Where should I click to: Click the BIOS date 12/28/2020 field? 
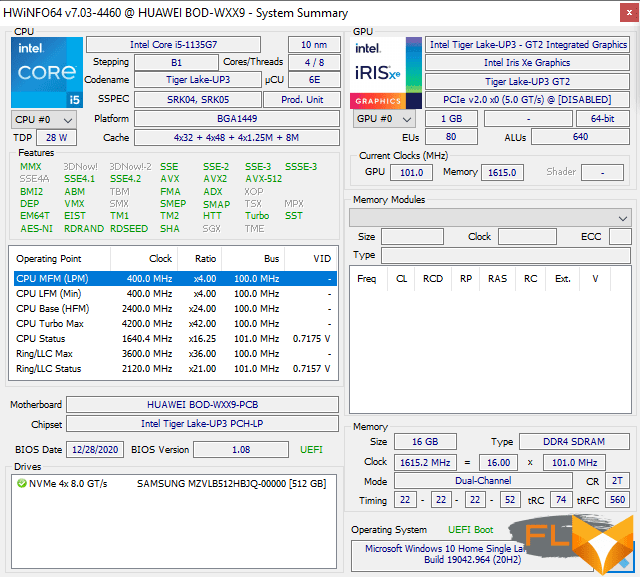[95, 450]
